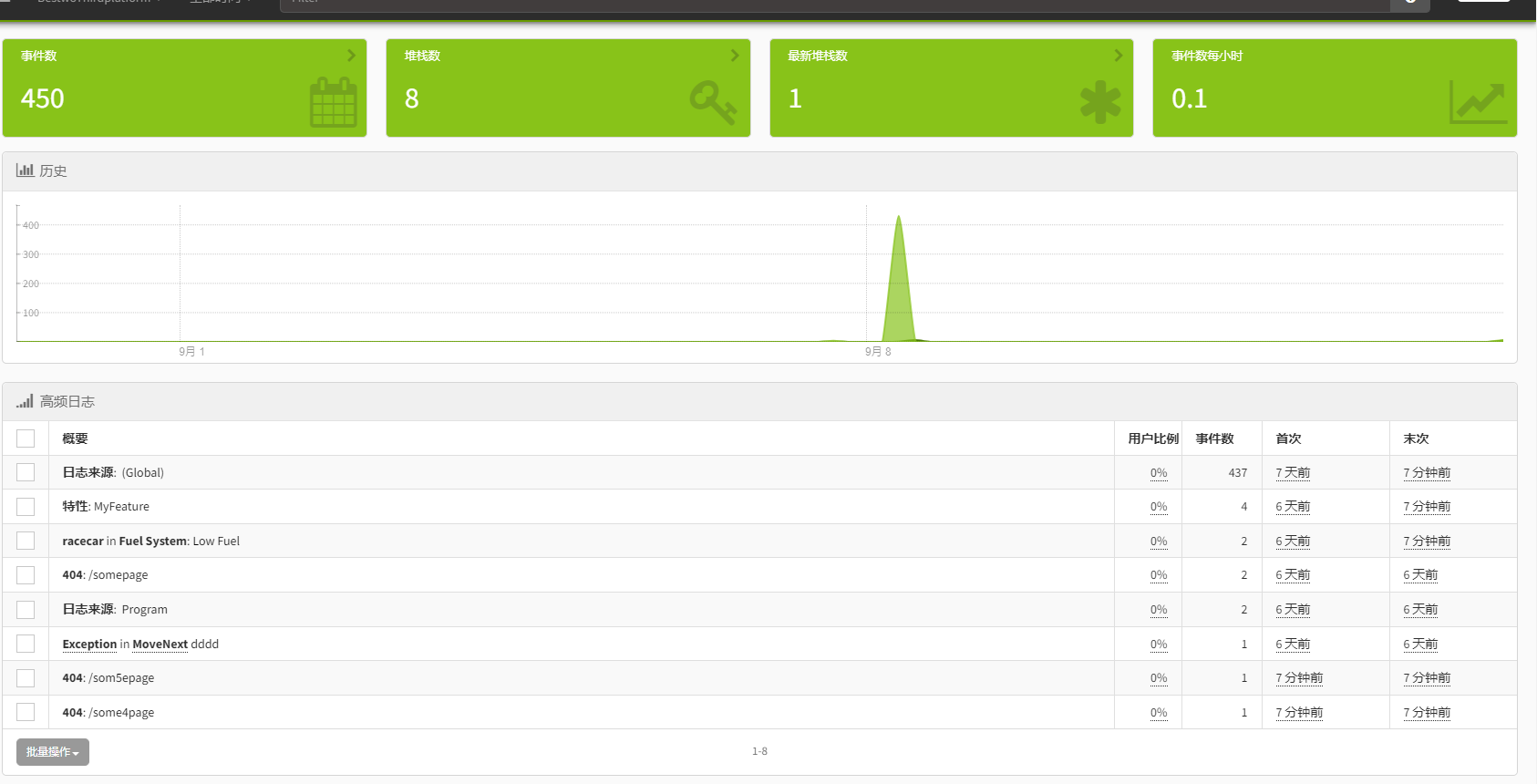Select the checkbox for 404: /some4page row
Screen dimensions: 1537x784
coord(26,712)
